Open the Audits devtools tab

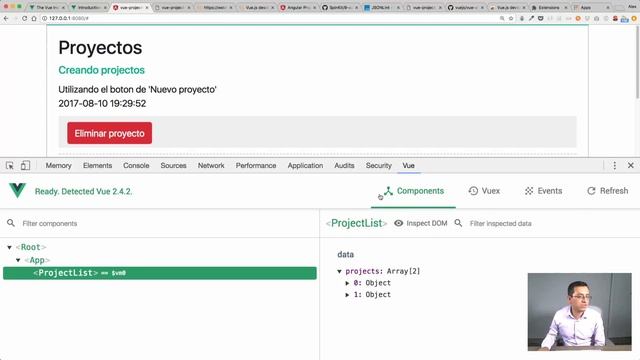[x=344, y=165]
